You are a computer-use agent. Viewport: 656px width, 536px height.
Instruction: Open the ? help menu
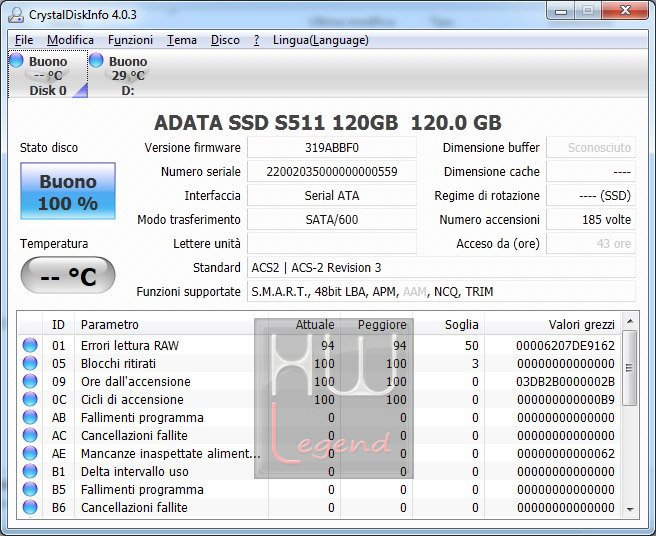pyautogui.click(x=256, y=40)
